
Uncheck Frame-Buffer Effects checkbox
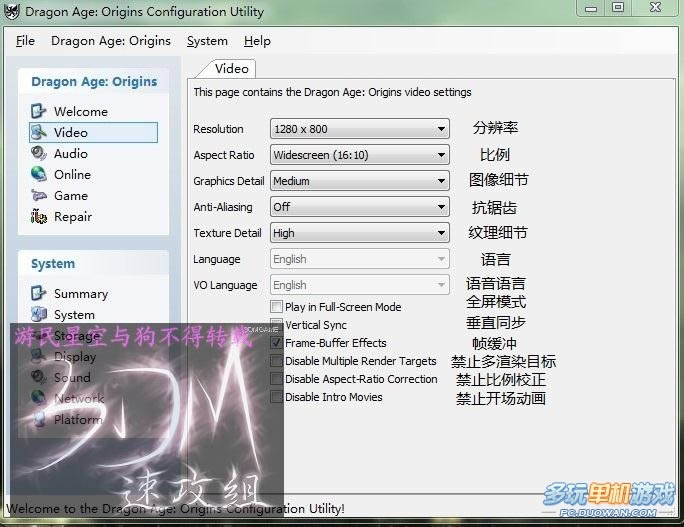tap(276, 343)
